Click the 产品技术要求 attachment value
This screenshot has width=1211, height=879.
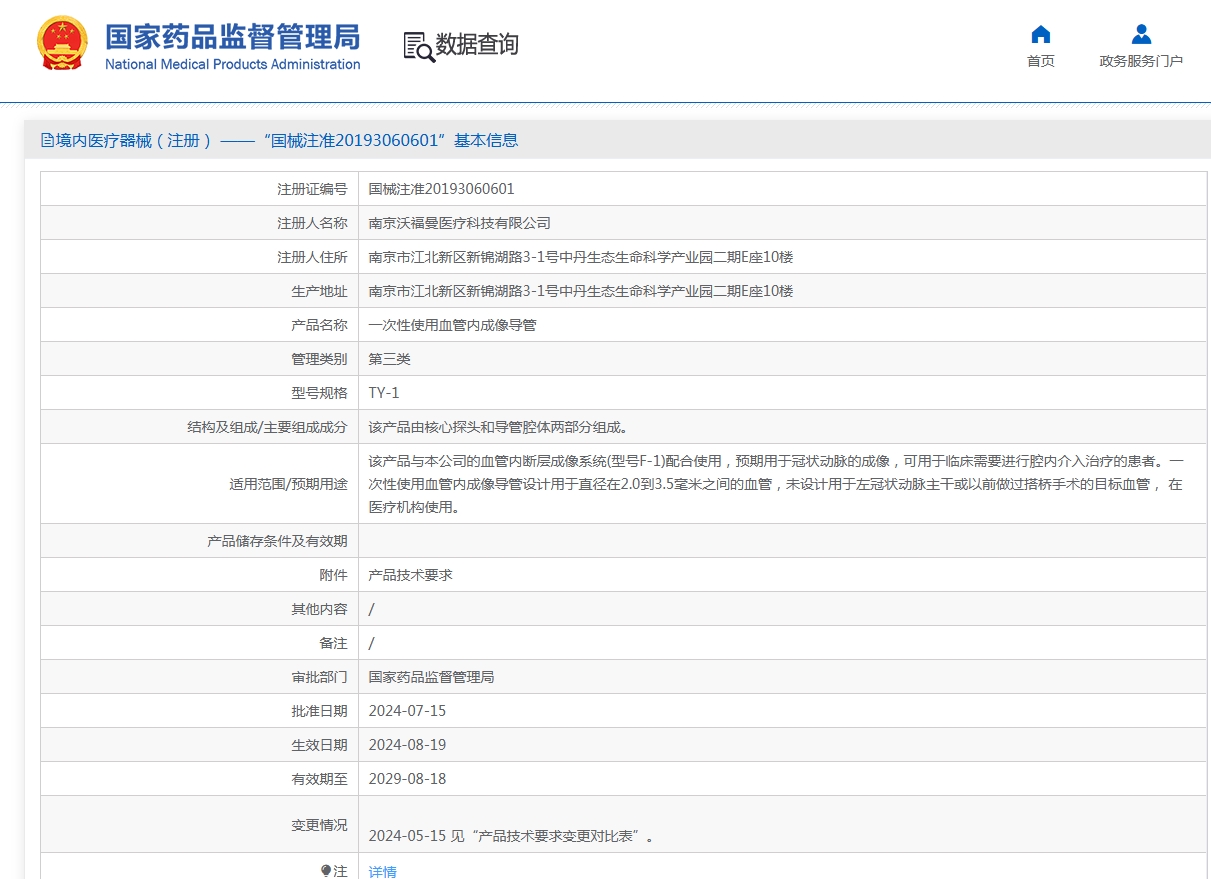click(x=411, y=575)
